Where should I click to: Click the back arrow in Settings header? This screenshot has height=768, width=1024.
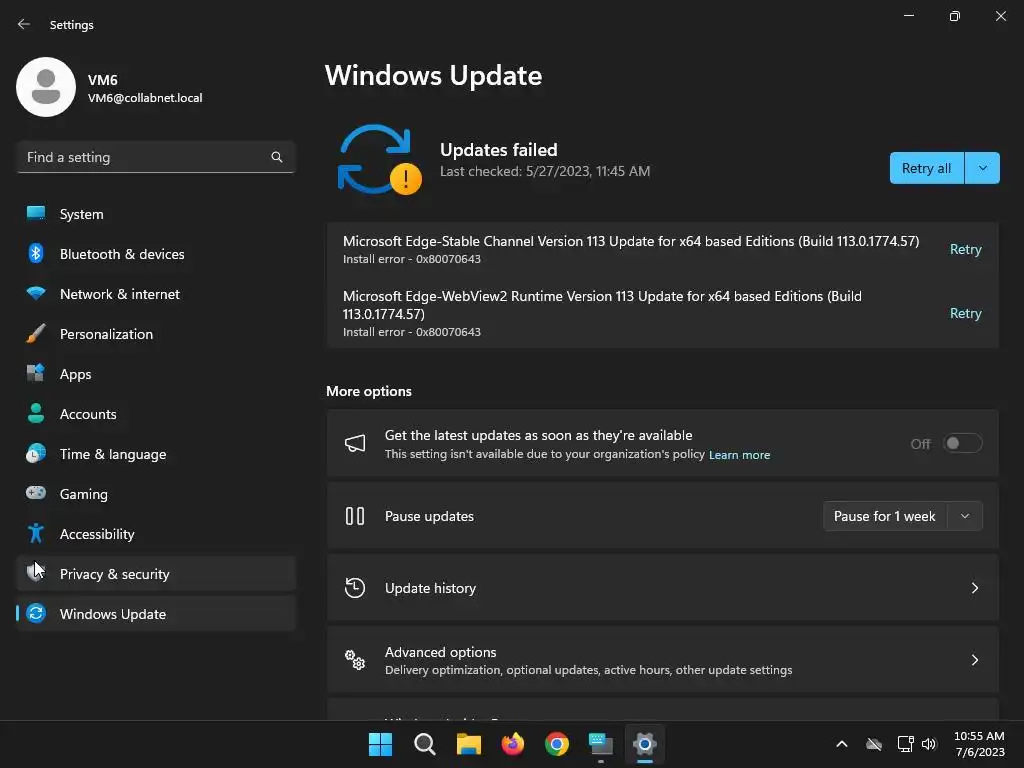(24, 24)
